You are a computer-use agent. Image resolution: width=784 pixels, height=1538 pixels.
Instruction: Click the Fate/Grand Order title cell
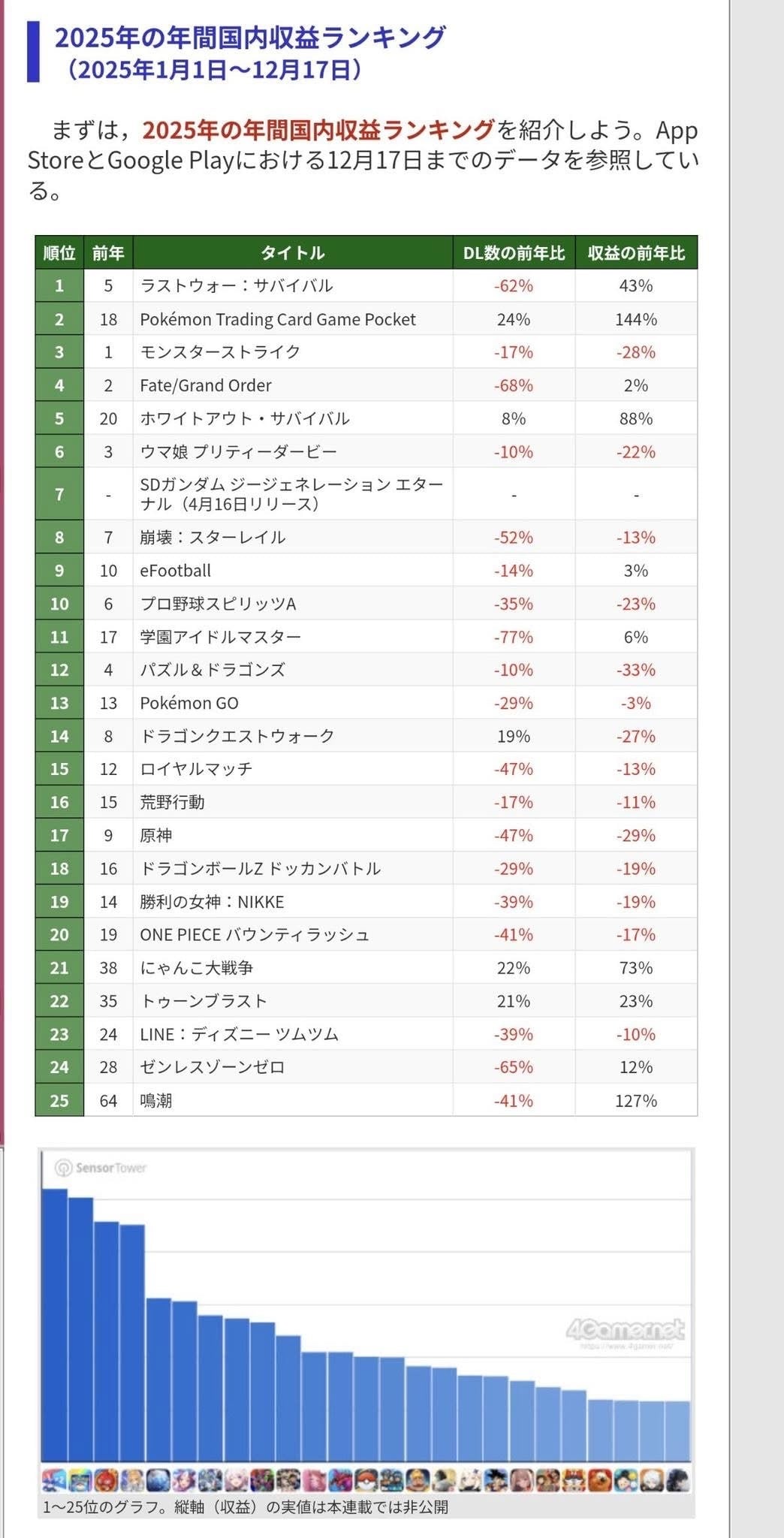pos(206,385)
